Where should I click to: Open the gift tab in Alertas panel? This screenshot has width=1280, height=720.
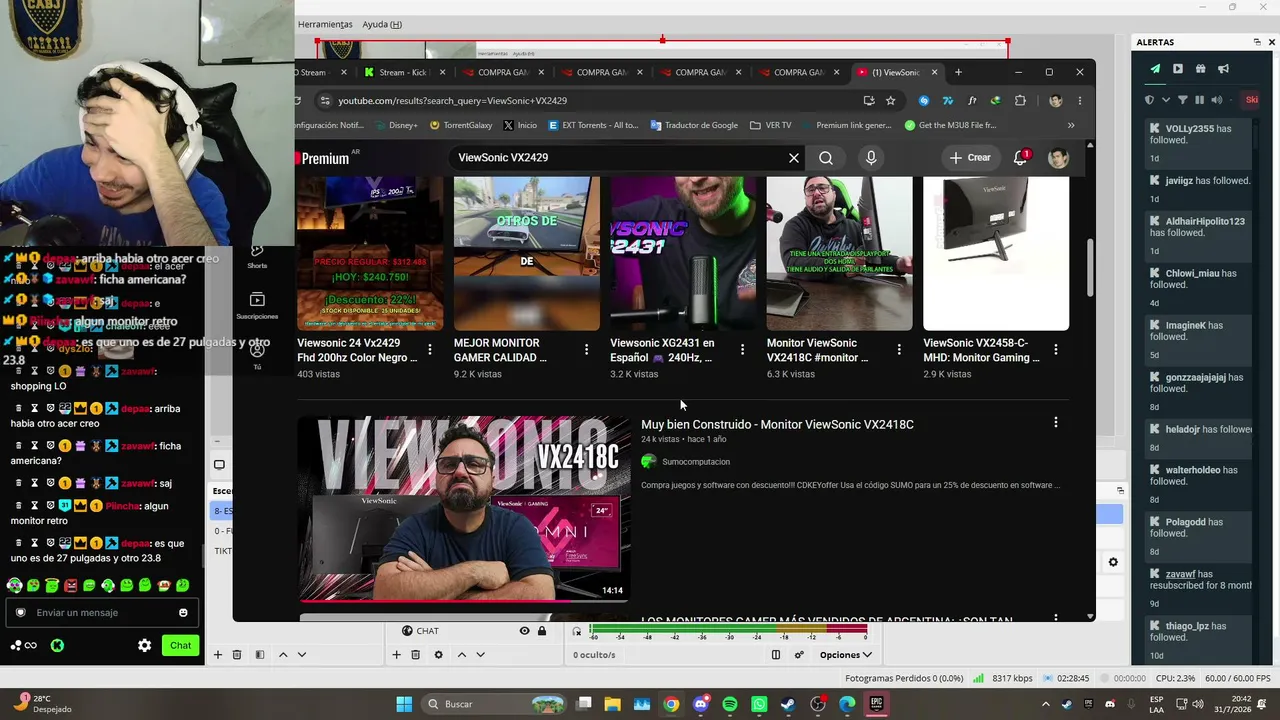(x=1200, y=69)
